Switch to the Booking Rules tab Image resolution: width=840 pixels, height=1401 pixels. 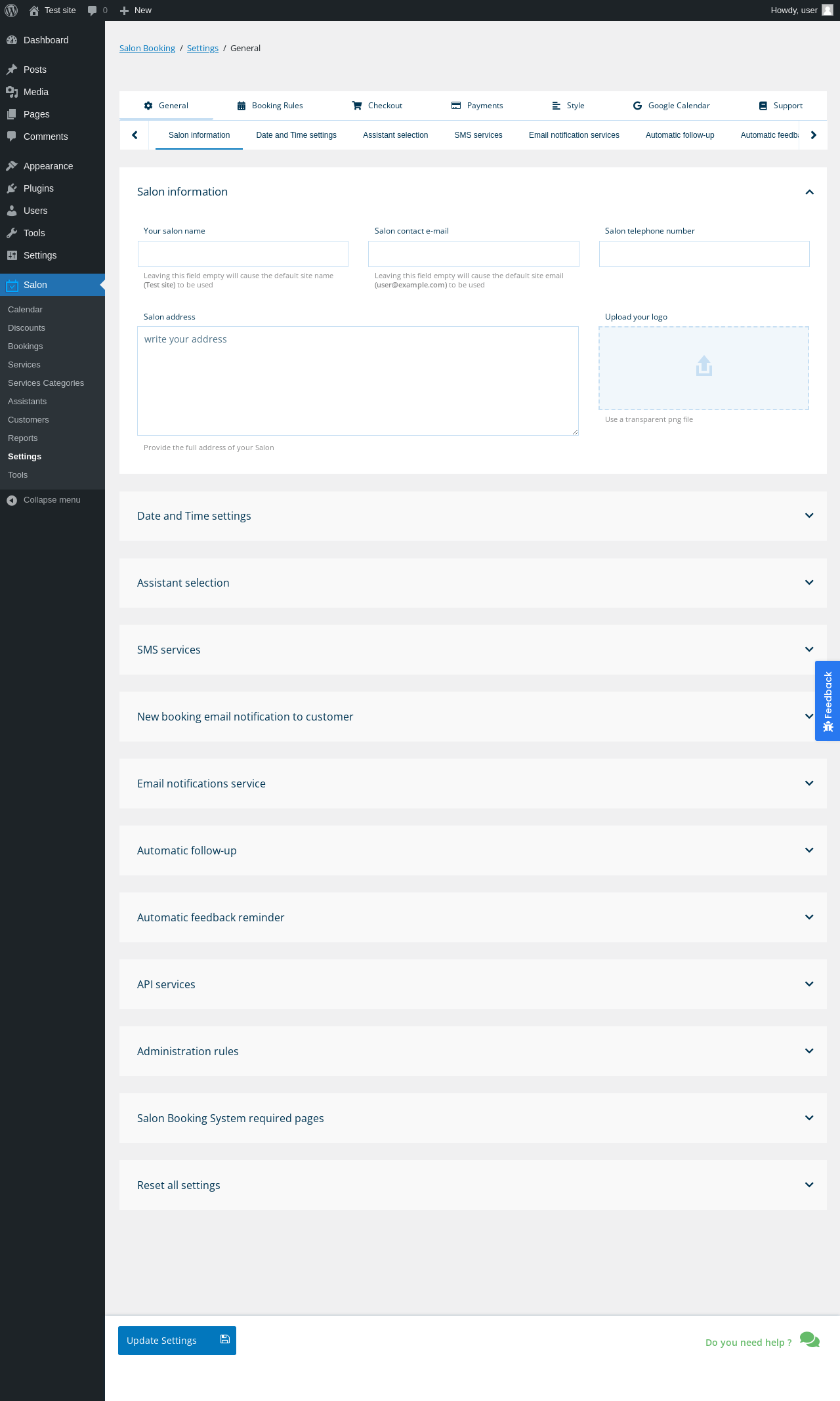(x=270, y=106)
